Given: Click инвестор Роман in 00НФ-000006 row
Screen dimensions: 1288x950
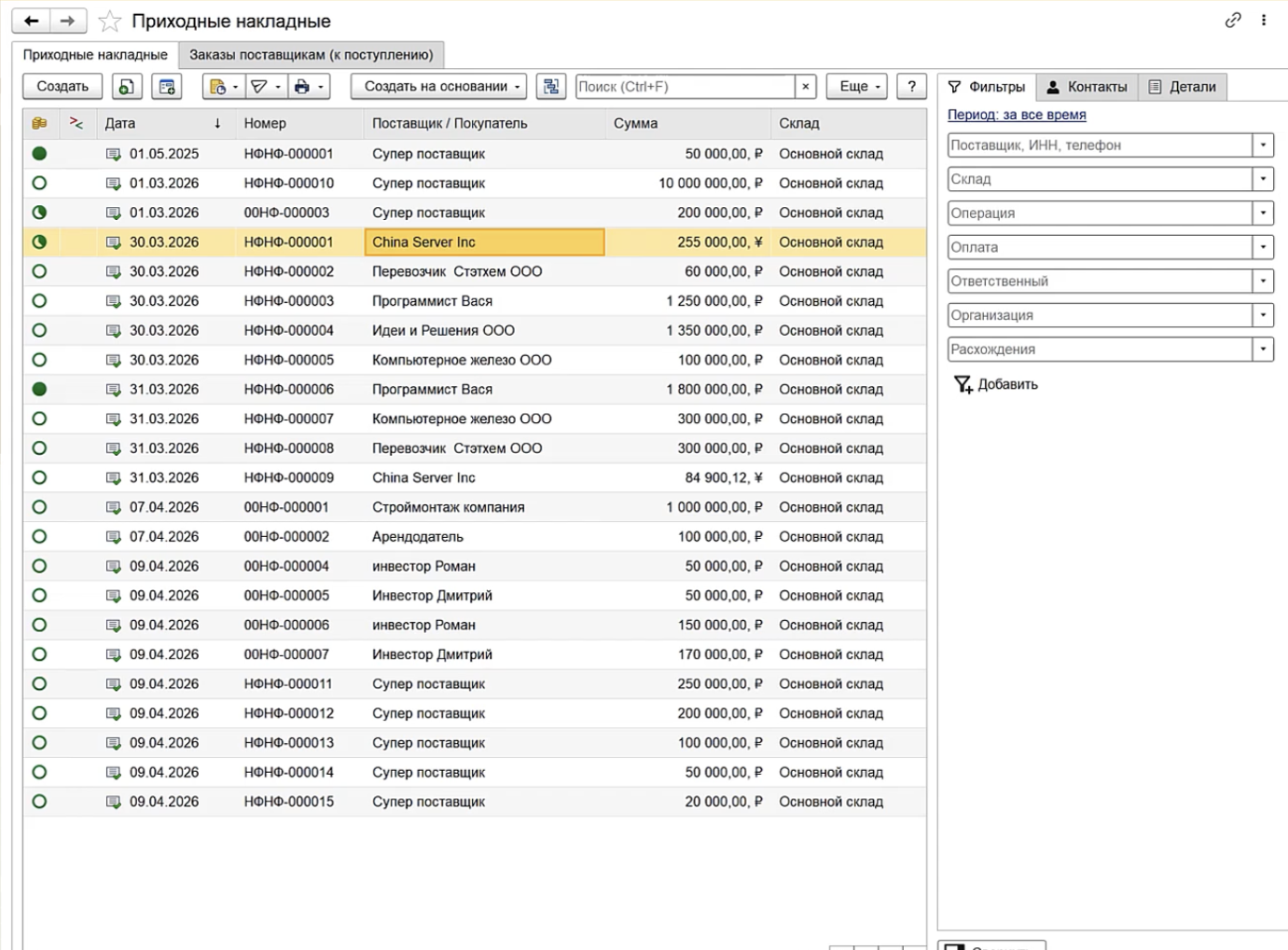Looking at the screenshot, I should point(423,625).
